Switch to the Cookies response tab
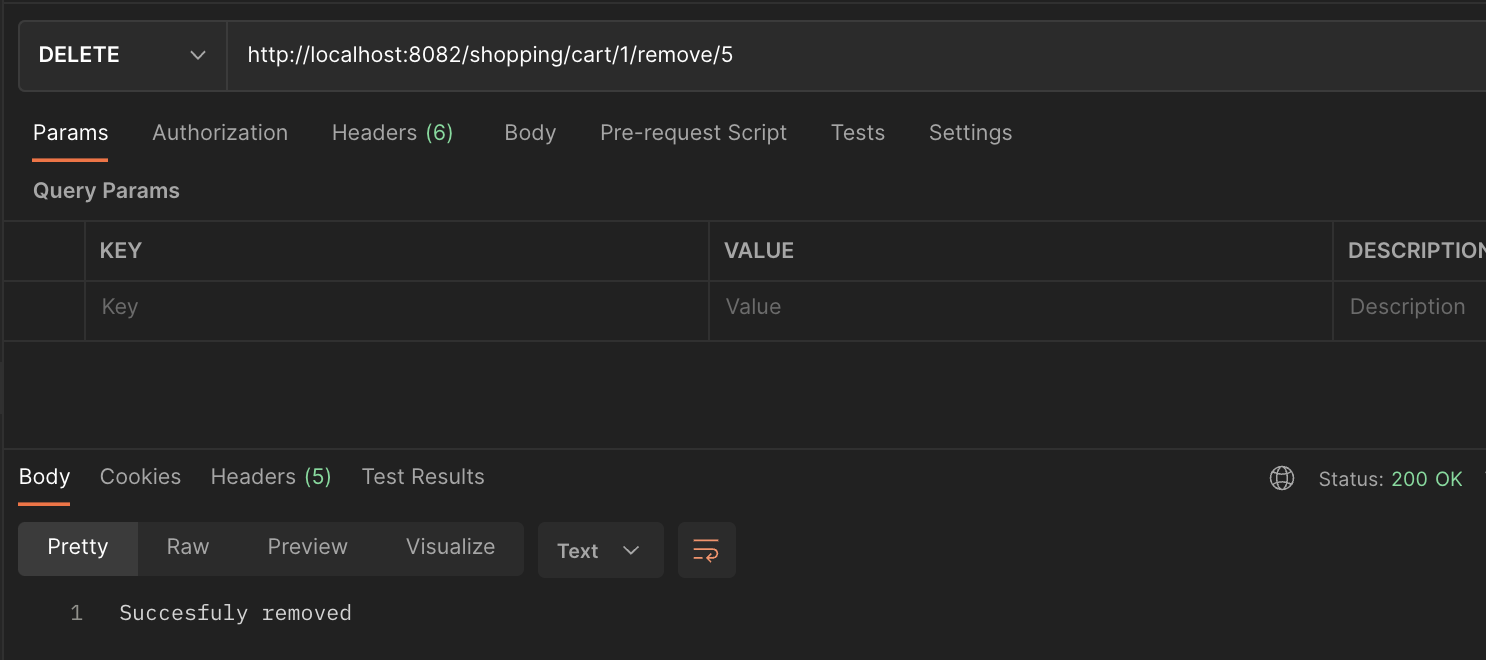Screen dimensions: 1486x660 tap(139, 476)
